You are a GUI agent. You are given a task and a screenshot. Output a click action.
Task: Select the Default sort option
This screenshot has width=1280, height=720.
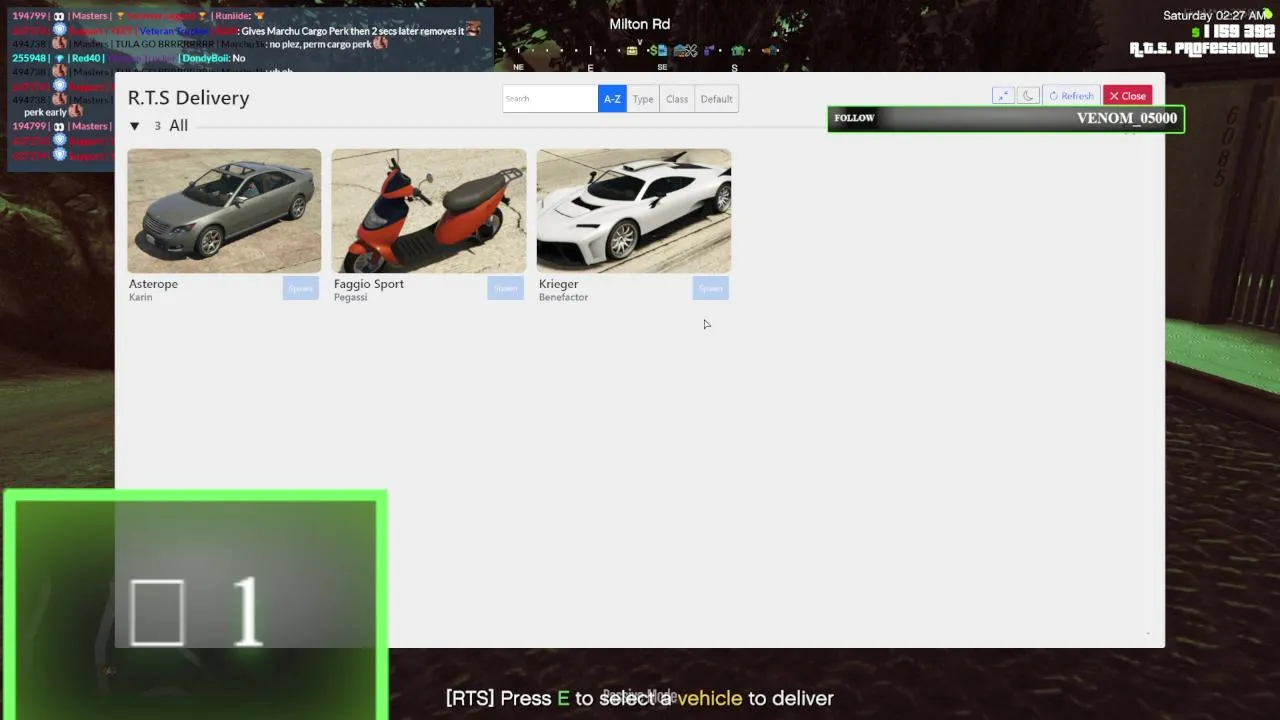click(716, 99)
